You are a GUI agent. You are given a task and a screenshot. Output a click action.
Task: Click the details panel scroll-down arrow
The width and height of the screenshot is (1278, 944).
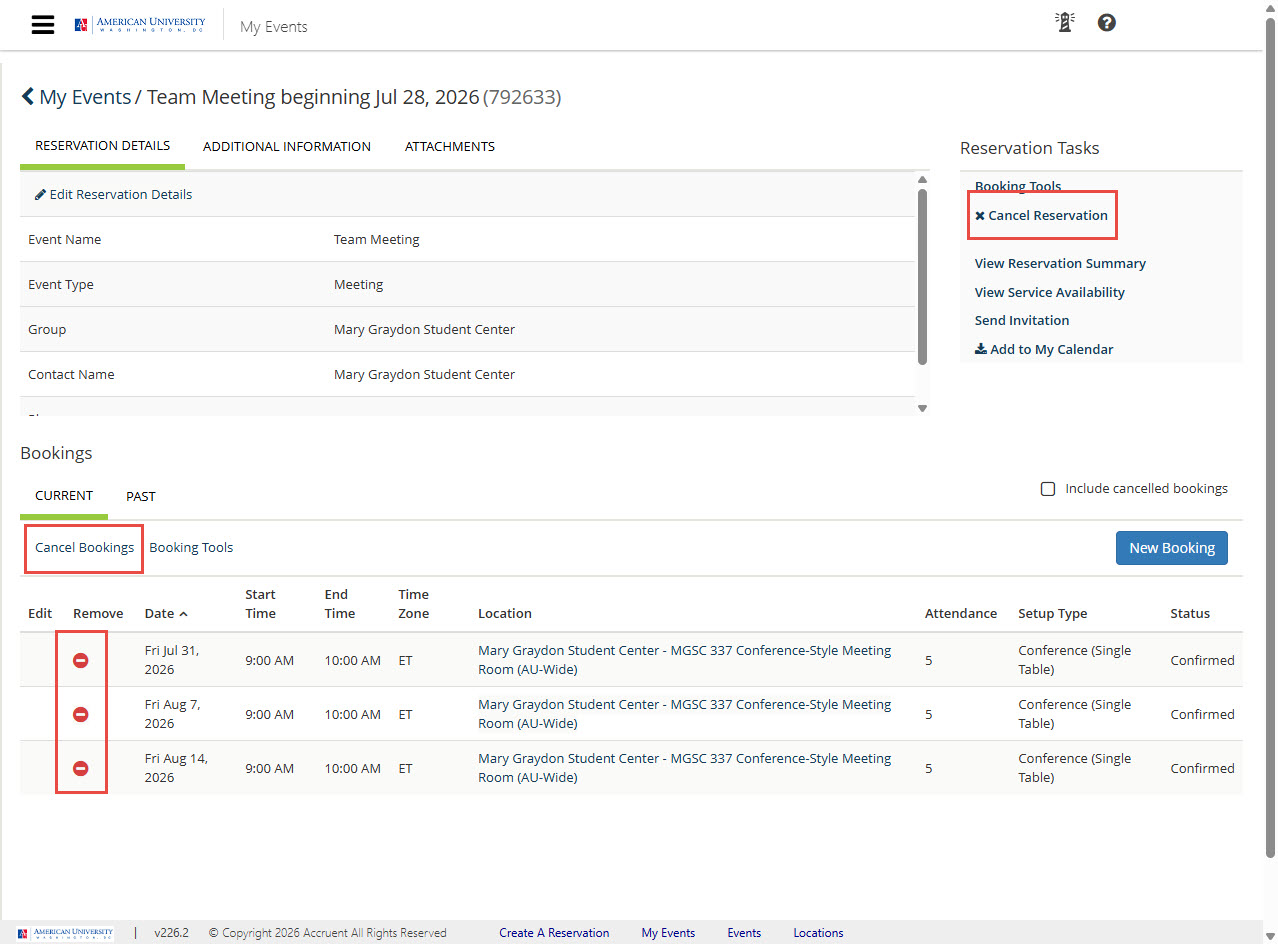[922, 408]
